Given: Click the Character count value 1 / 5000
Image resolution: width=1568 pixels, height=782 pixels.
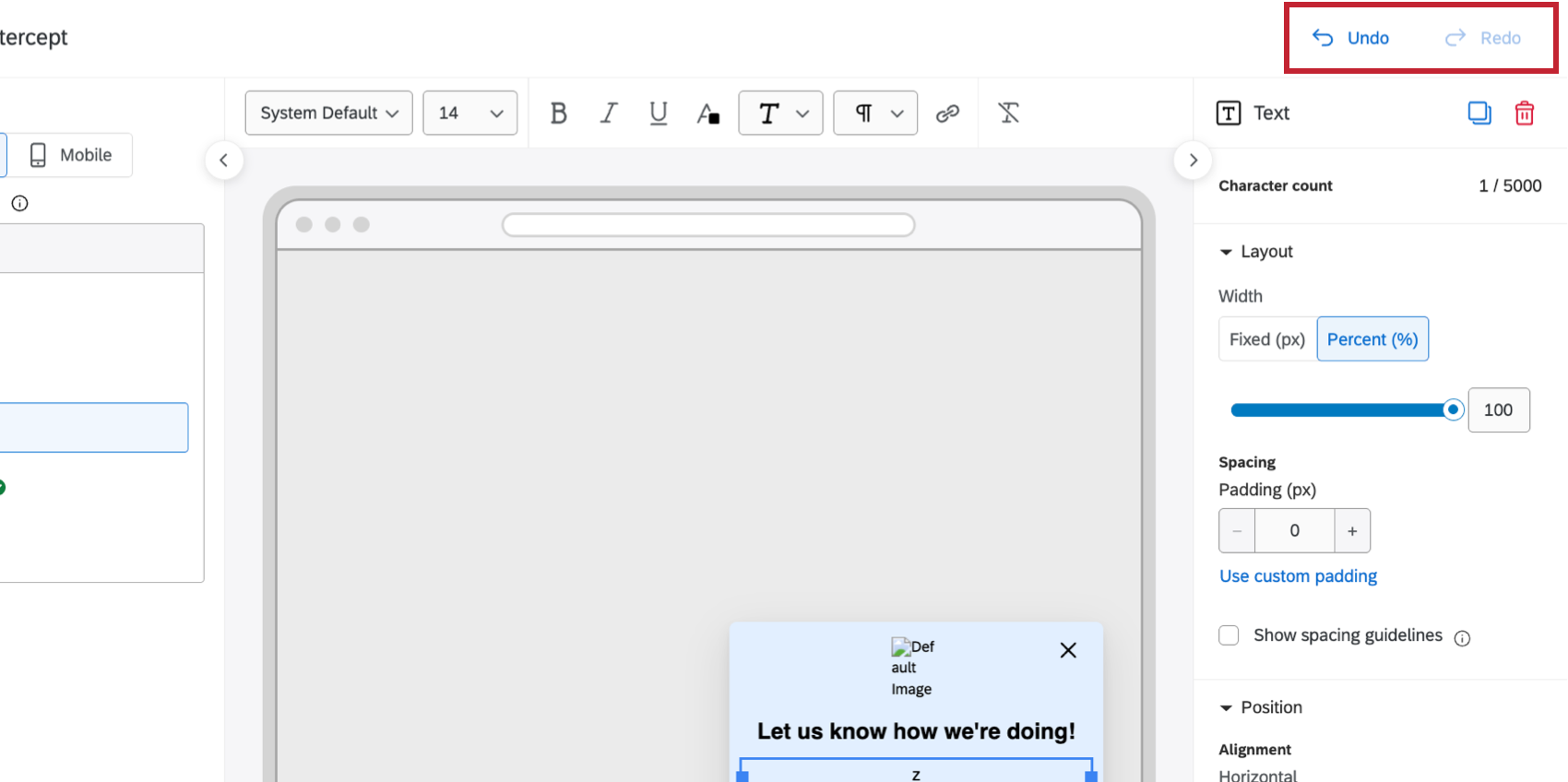Looking at the screenshot, I should coord(1510,185).
